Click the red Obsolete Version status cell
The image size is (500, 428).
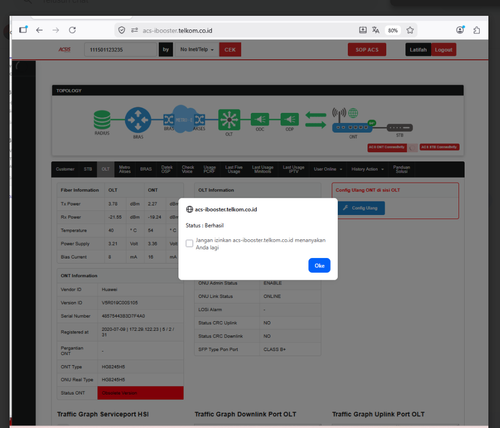140,393
